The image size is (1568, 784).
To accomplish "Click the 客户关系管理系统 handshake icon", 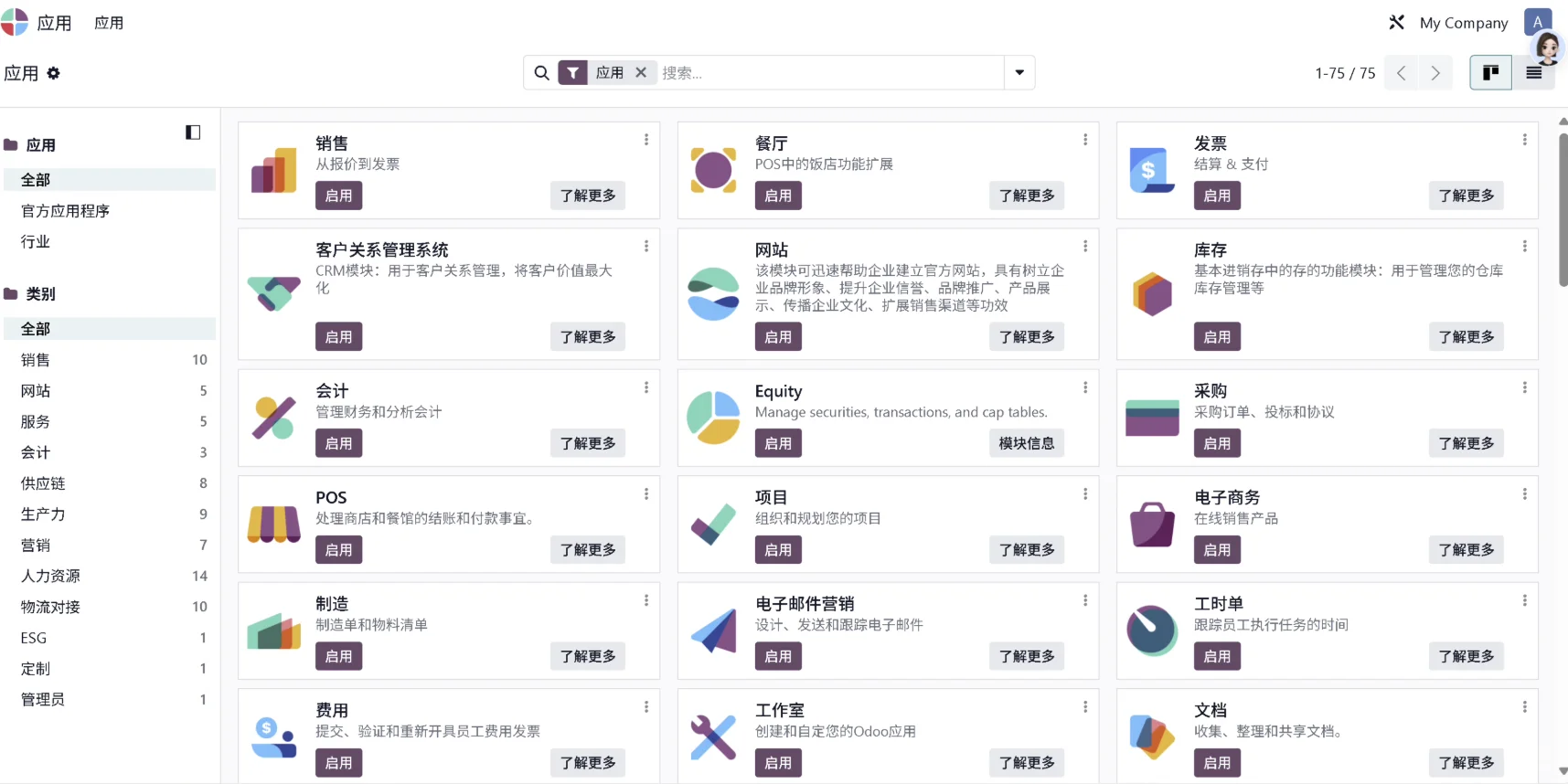I will [x=274, y=293].
